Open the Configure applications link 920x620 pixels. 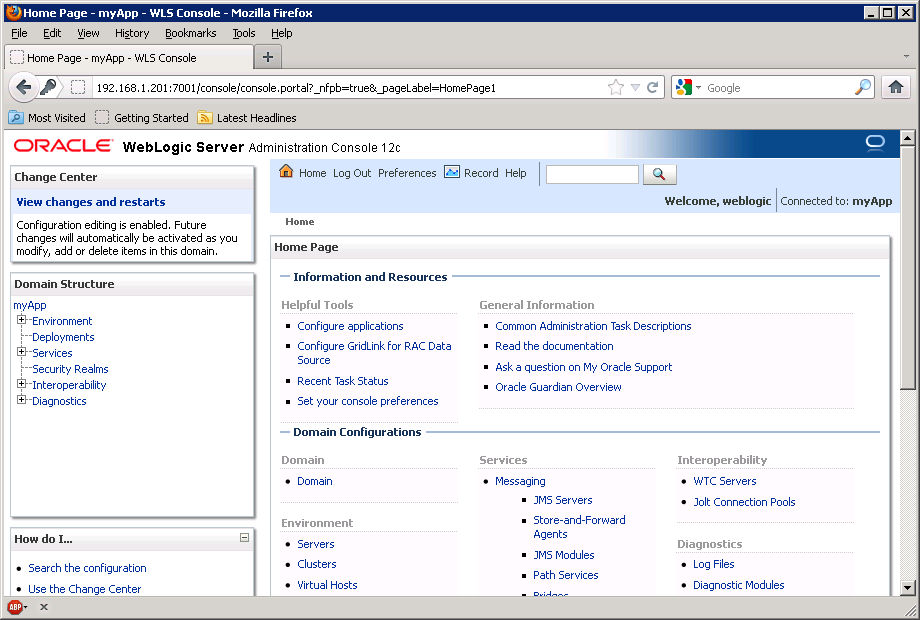[348, 325]
